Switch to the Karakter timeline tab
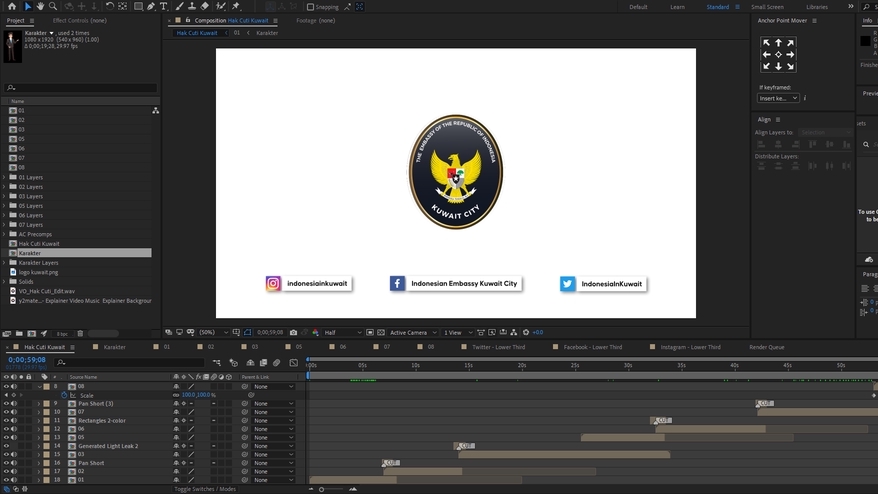Image resolution: width=878 pixels, height=494 pixels. [114, 347]
